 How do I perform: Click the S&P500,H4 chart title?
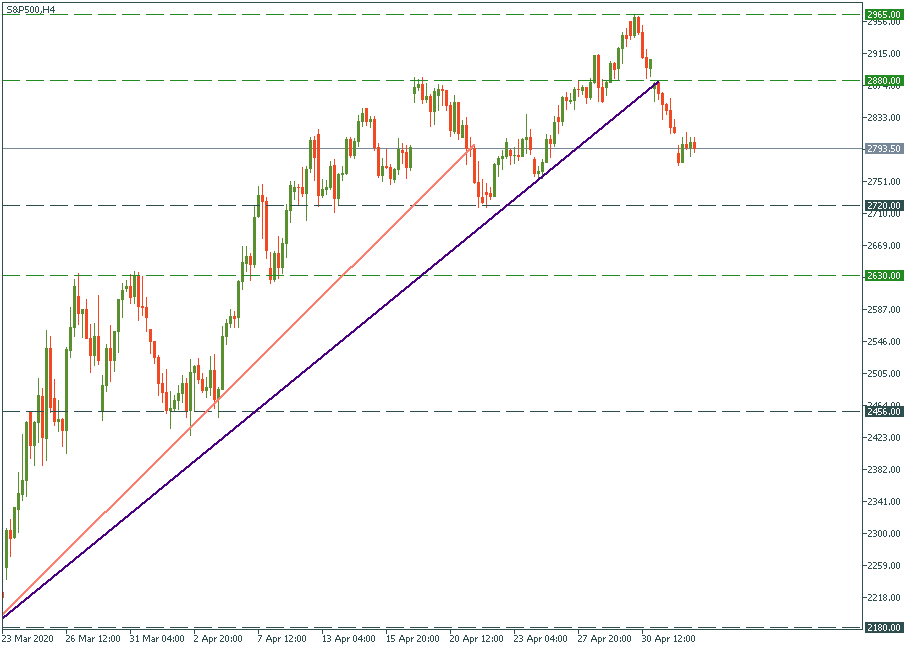(28, 9)
